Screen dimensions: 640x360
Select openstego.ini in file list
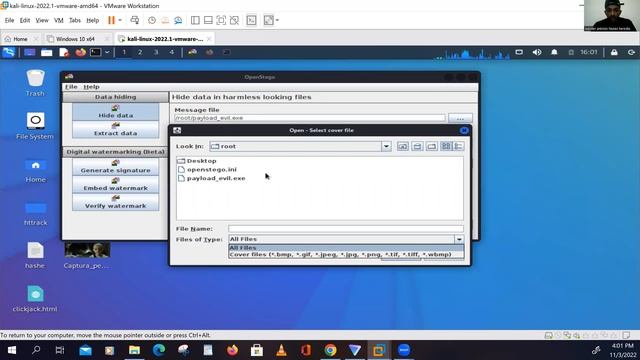[207, 169]
